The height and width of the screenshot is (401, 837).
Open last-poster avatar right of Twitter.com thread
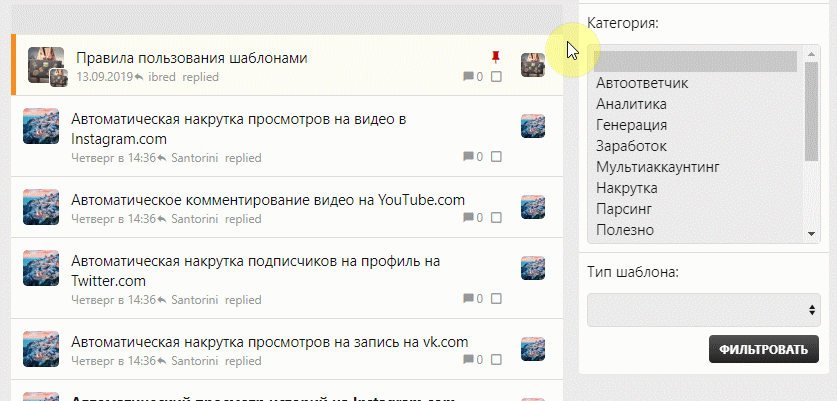[533, 268]
